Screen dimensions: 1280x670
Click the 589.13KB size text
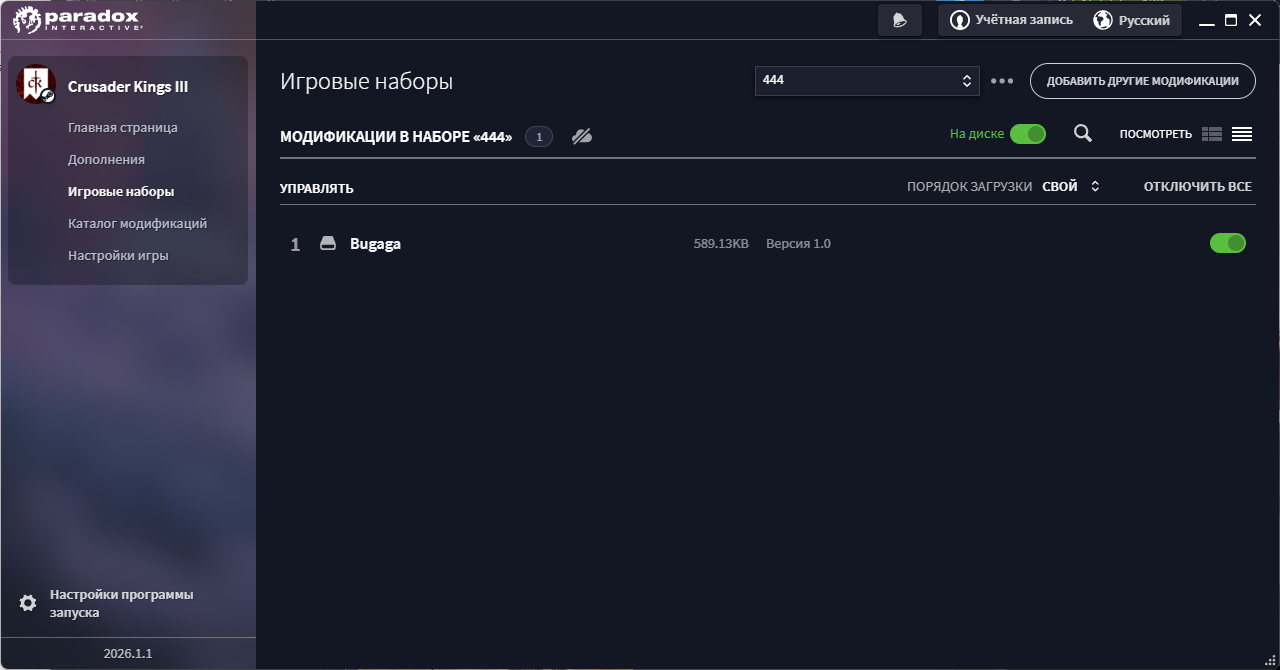[721, 244]
